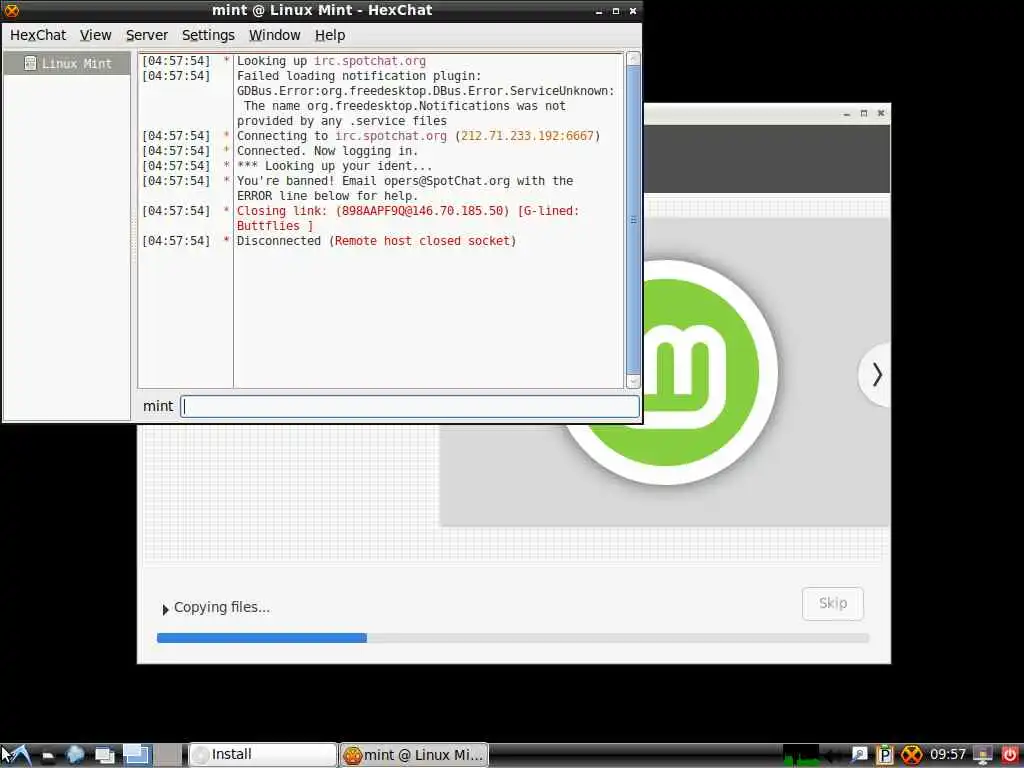The height and width of the screenshot is (768, 1024).
Task: Click the 'Remote host closed socket' text
Action: [423, 241]
